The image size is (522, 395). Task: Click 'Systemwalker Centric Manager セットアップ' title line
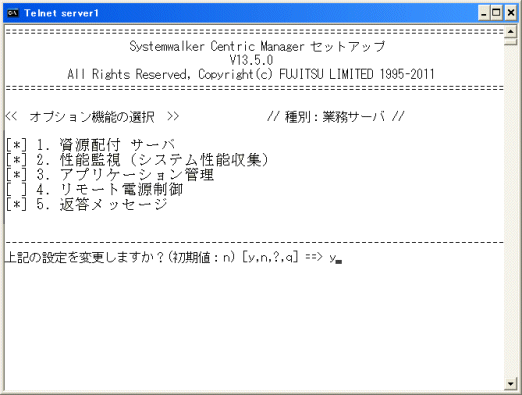click(257, 46)
